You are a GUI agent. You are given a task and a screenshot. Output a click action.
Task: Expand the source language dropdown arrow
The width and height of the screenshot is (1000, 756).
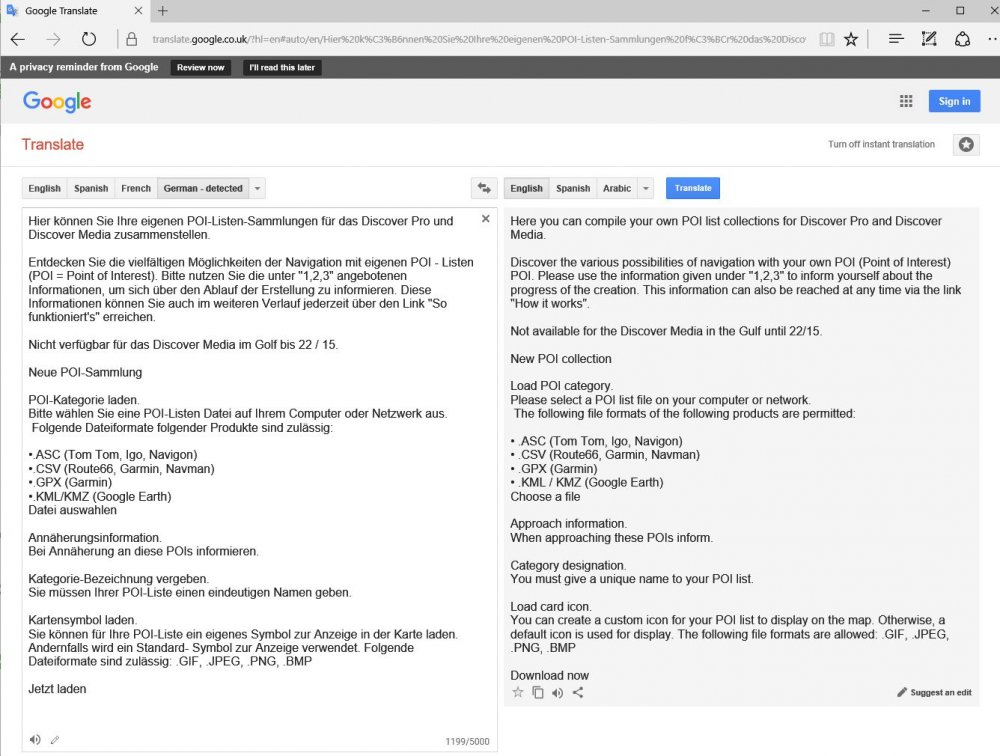coord(257,188)
